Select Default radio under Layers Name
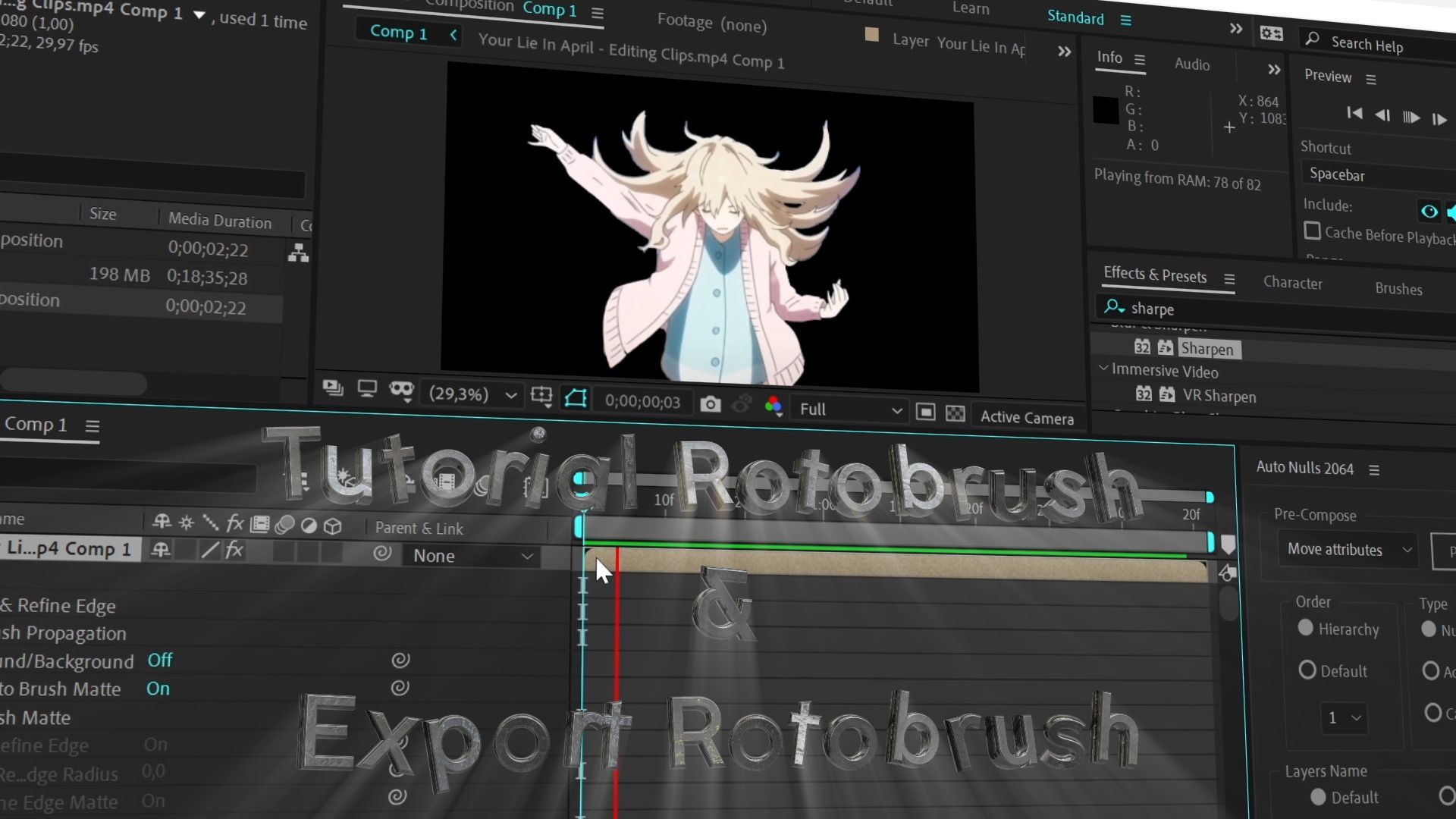Image resolution: width=1456 pixels, height=819 pixels. (1318, 796)
